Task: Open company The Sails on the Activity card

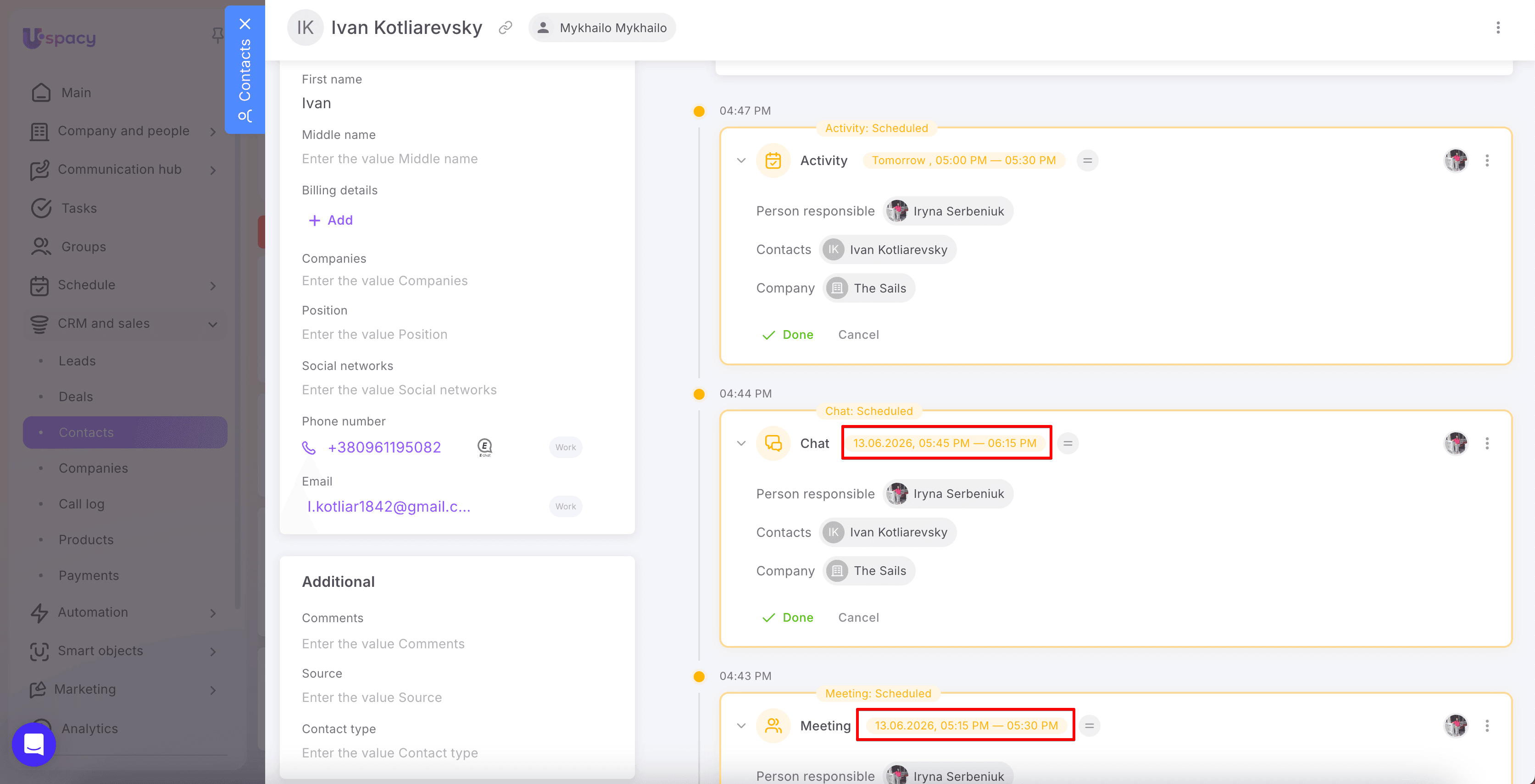Action: tap(869, 288)
